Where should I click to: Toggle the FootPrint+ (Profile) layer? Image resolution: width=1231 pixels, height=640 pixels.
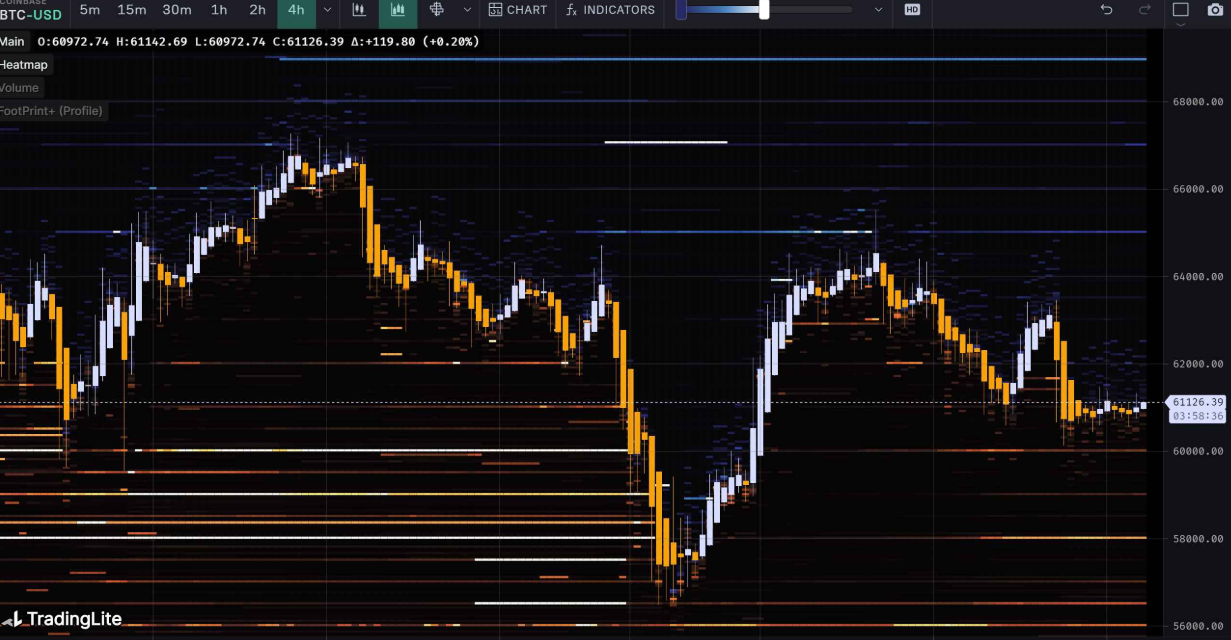tap(52, 111)
